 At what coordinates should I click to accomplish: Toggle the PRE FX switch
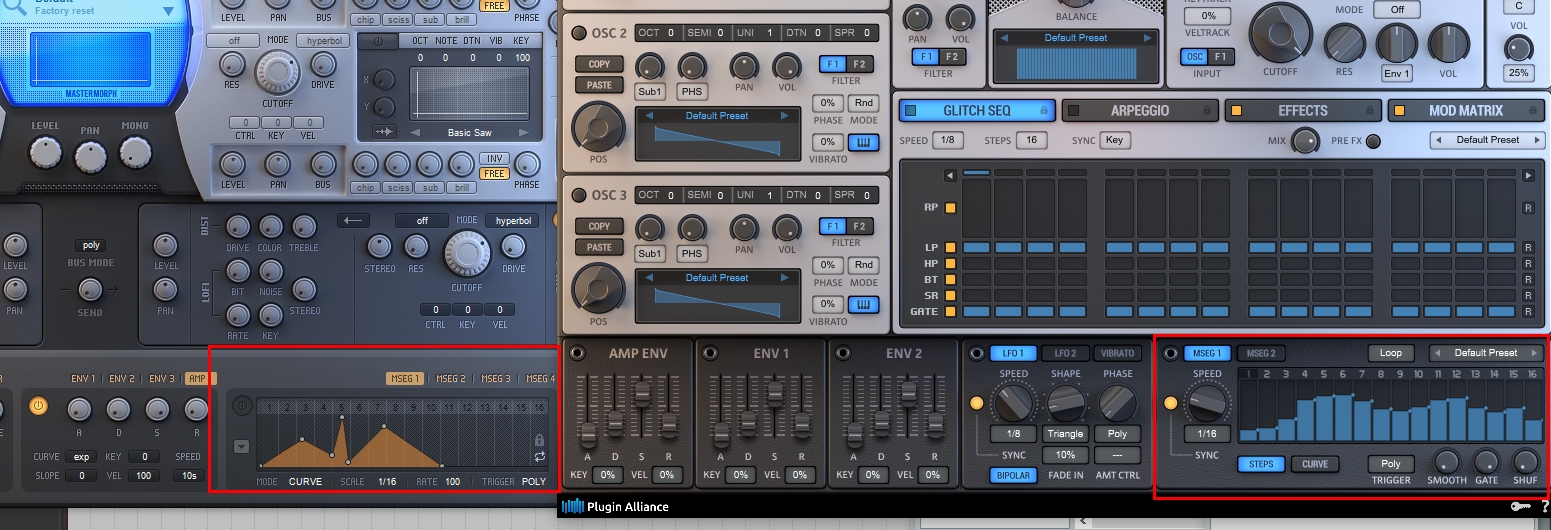pyautogui.click(x=1372, y=141)
